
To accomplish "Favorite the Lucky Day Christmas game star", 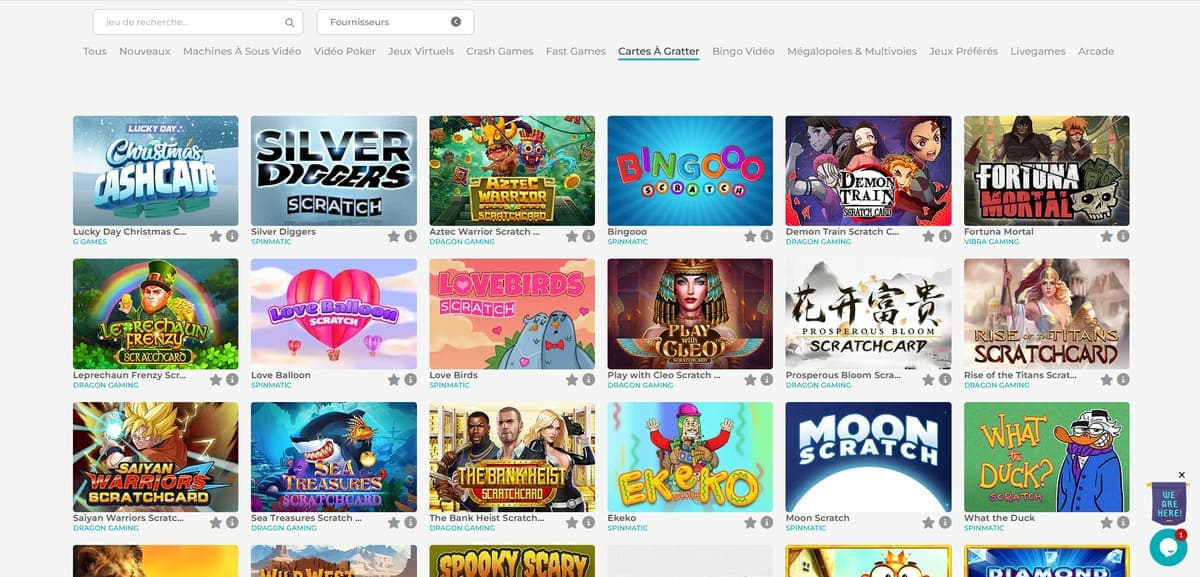I will pyautogui.click(x=215, y=236).
